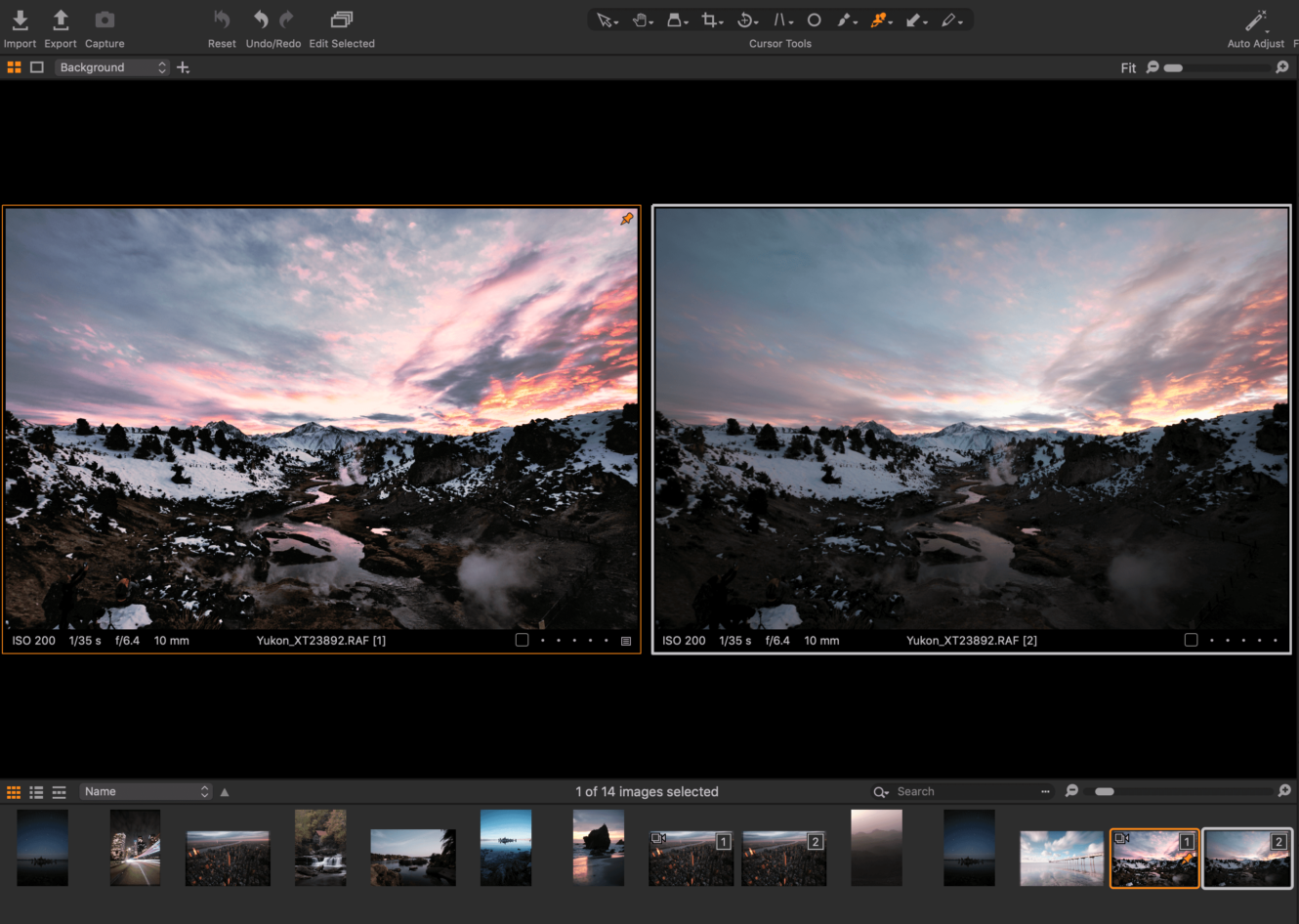Choose the Rotation tool
Screen dimensions: 1299x924
747,20
